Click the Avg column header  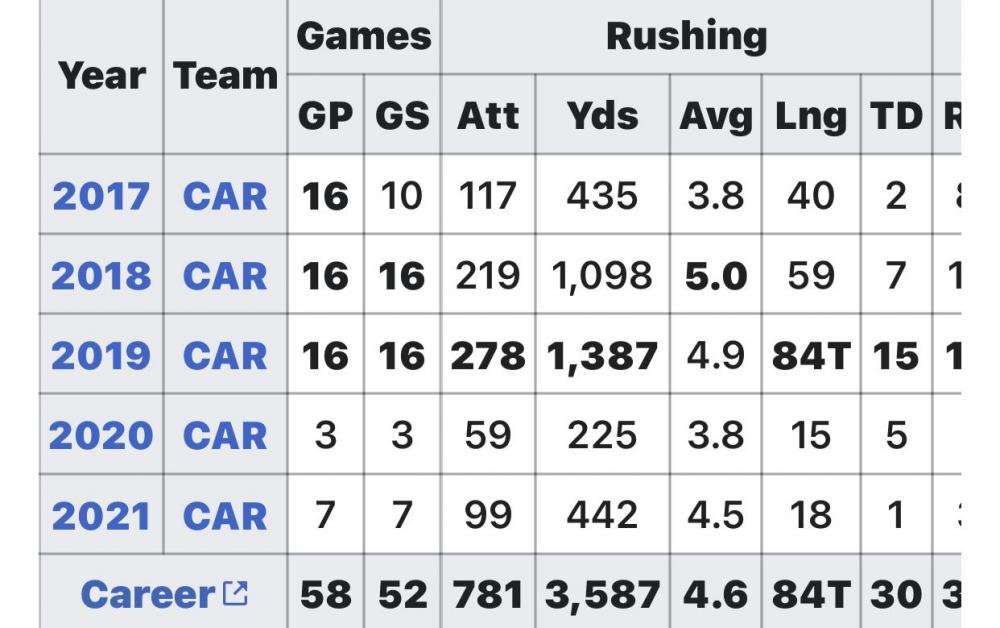(x=716, y=116)
